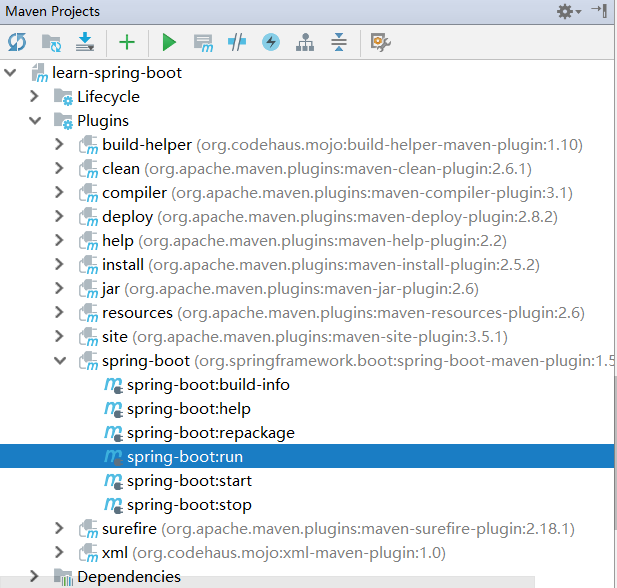Viewport: 617px width, 588px height.
Task: Click learn-spring-boot Maven module icon
Action: click(x=40, y=73)
